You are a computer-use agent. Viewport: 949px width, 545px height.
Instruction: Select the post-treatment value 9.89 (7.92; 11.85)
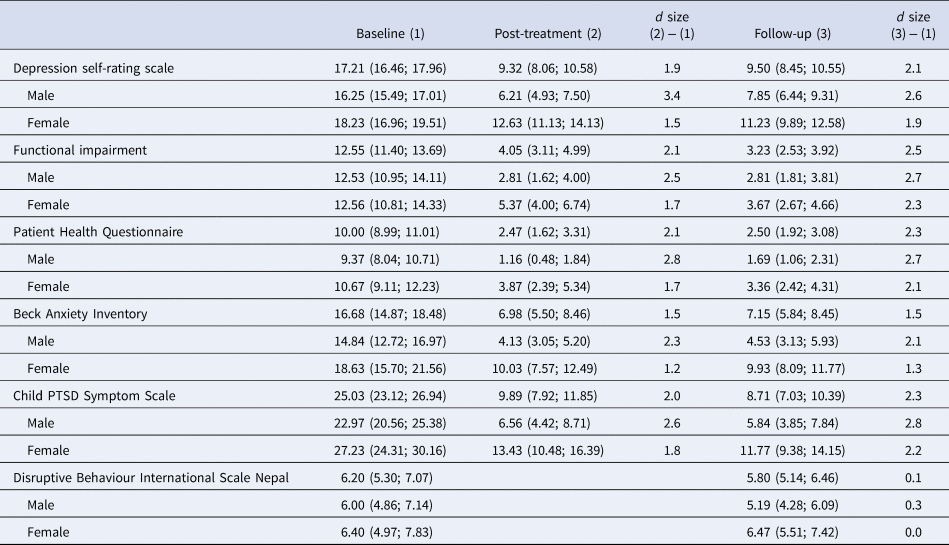click(x=548, y=396)
